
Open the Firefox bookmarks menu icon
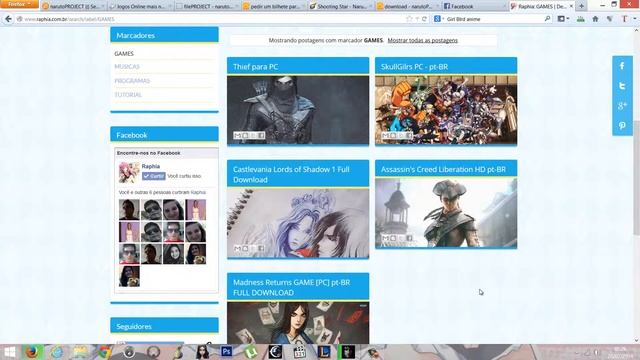(563, 19)
